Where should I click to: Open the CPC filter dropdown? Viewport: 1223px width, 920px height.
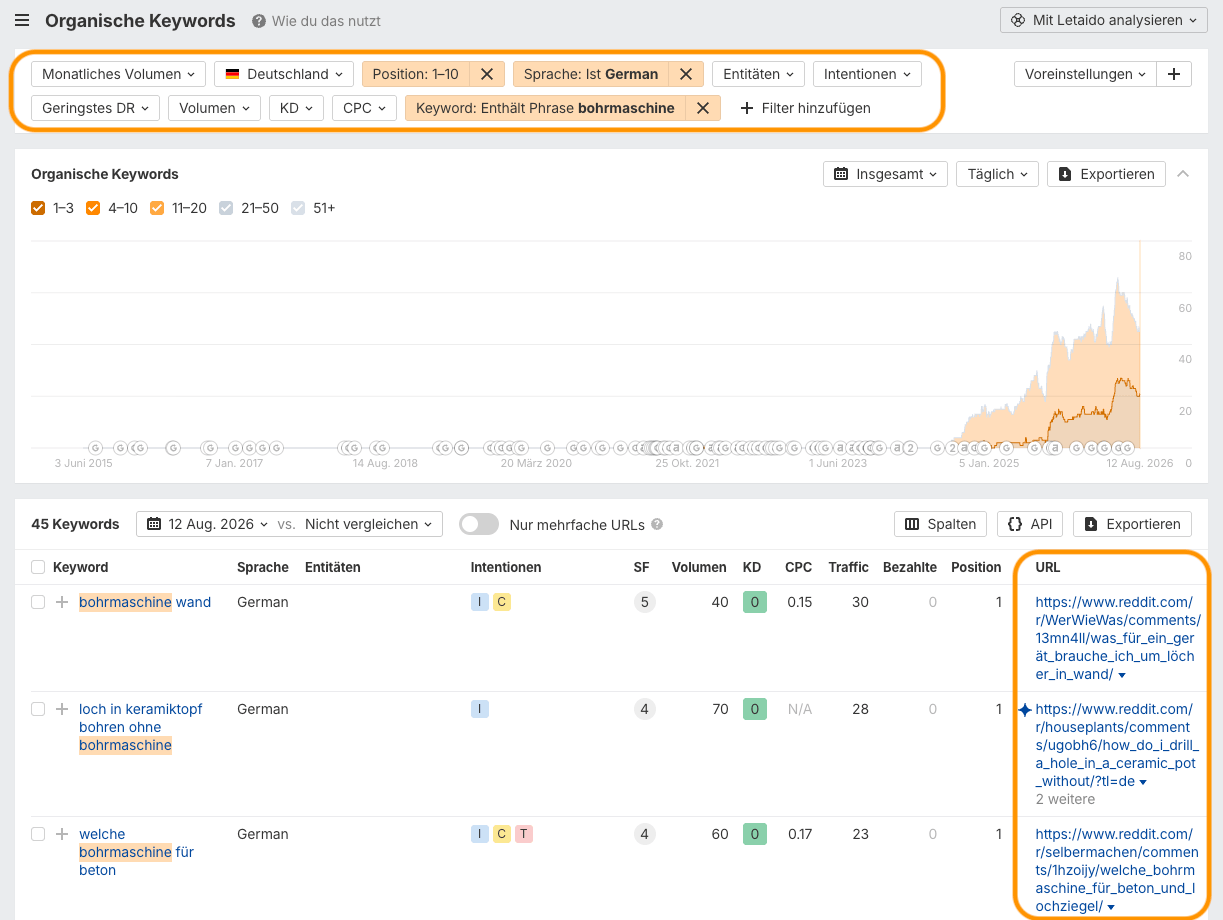[x=364, y=108]
